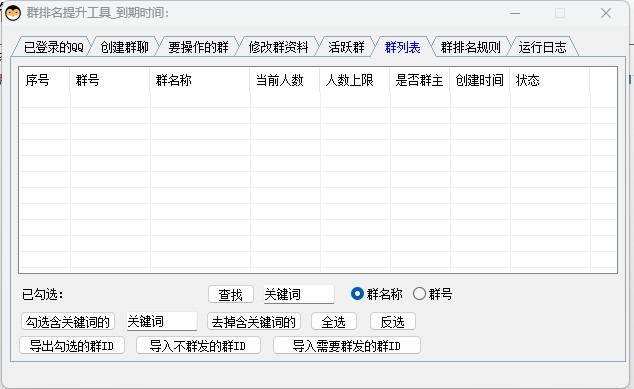
Task: Click 导入不群发的群ID button
Action: [198, 345]
